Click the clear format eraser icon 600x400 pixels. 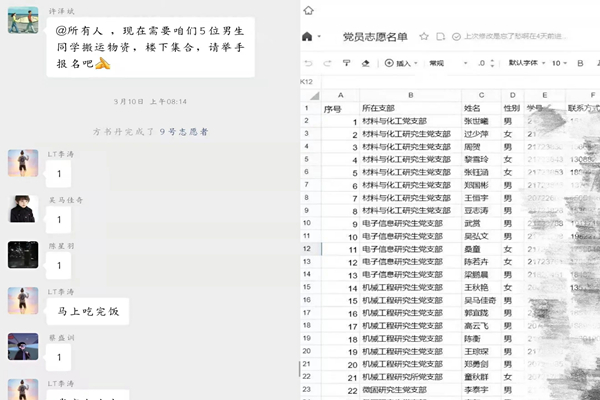(365, 62)
